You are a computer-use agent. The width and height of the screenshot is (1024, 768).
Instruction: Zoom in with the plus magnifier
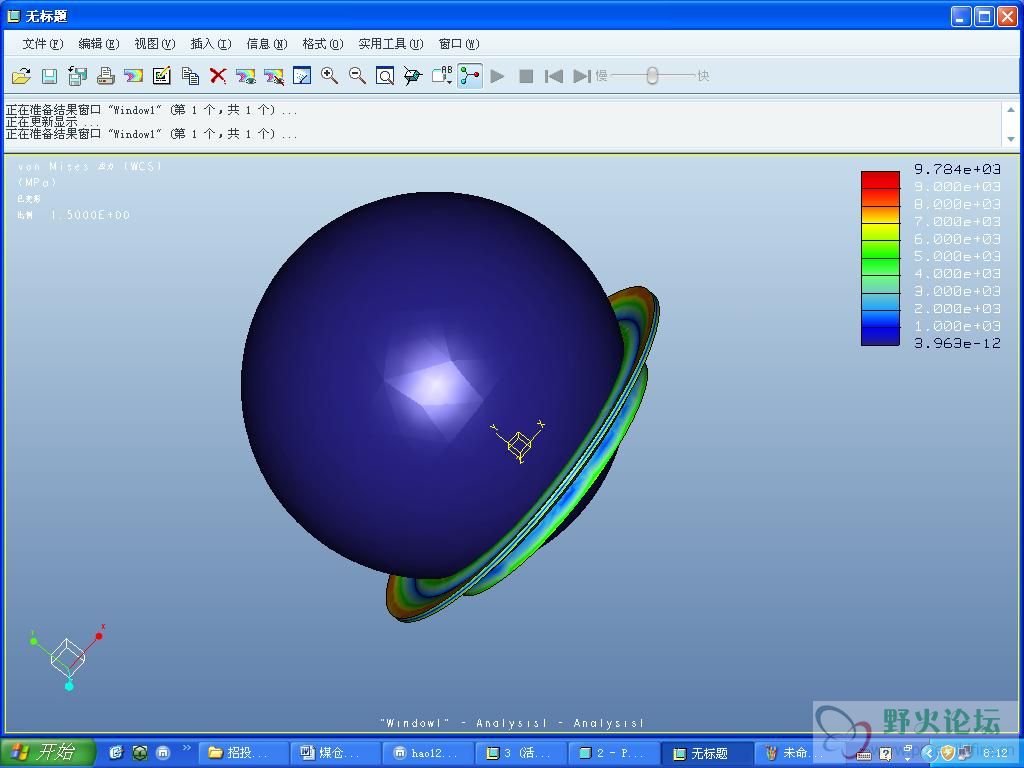[329, 76]
